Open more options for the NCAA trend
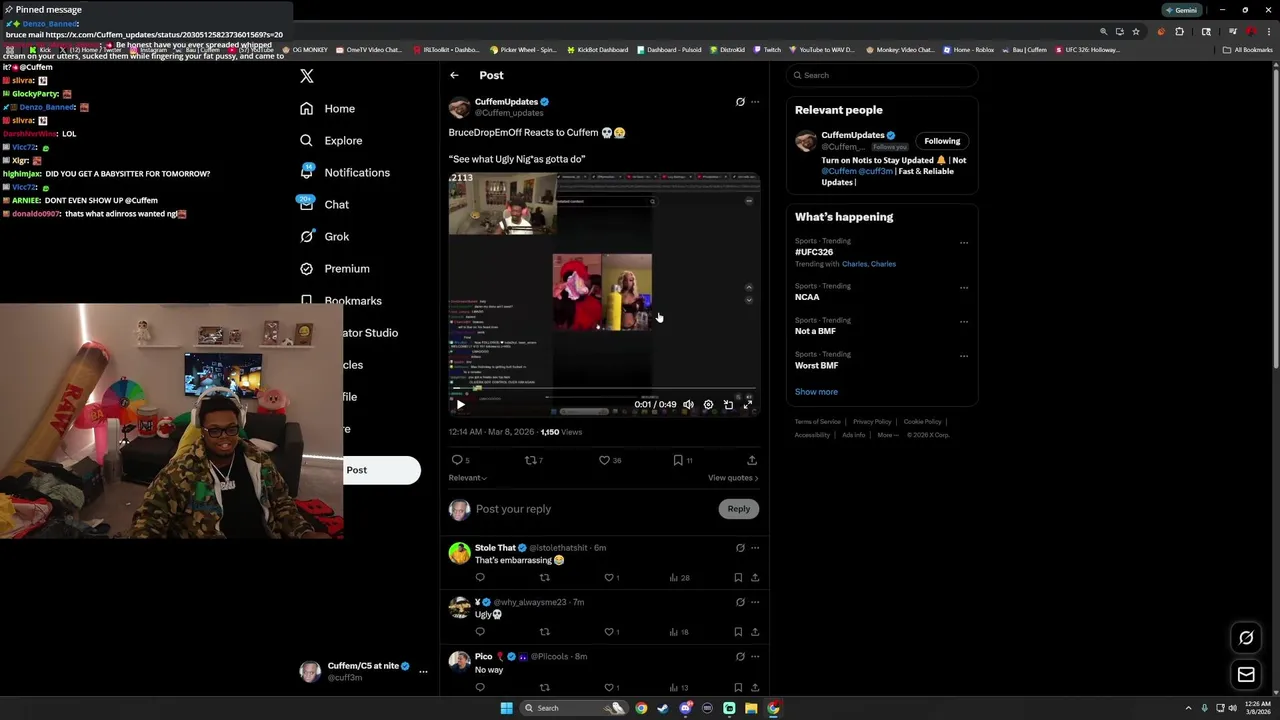This screenshot has height=720, width=1280. [964, 288]
